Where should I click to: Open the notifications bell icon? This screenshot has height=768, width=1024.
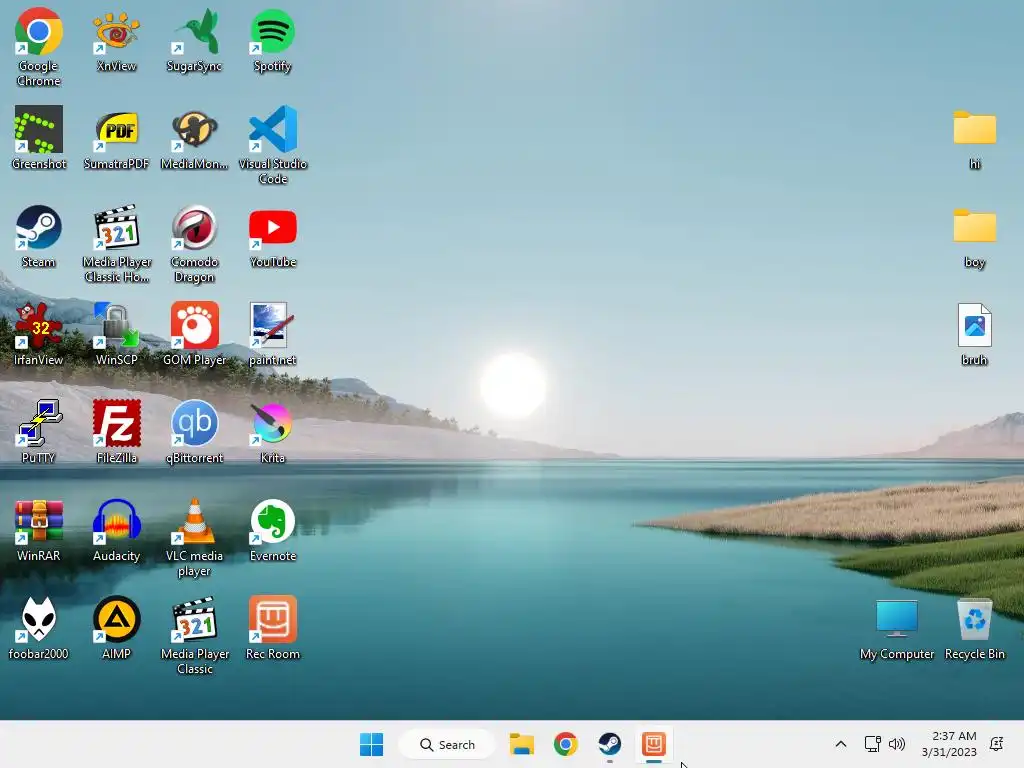click(997, 744)
